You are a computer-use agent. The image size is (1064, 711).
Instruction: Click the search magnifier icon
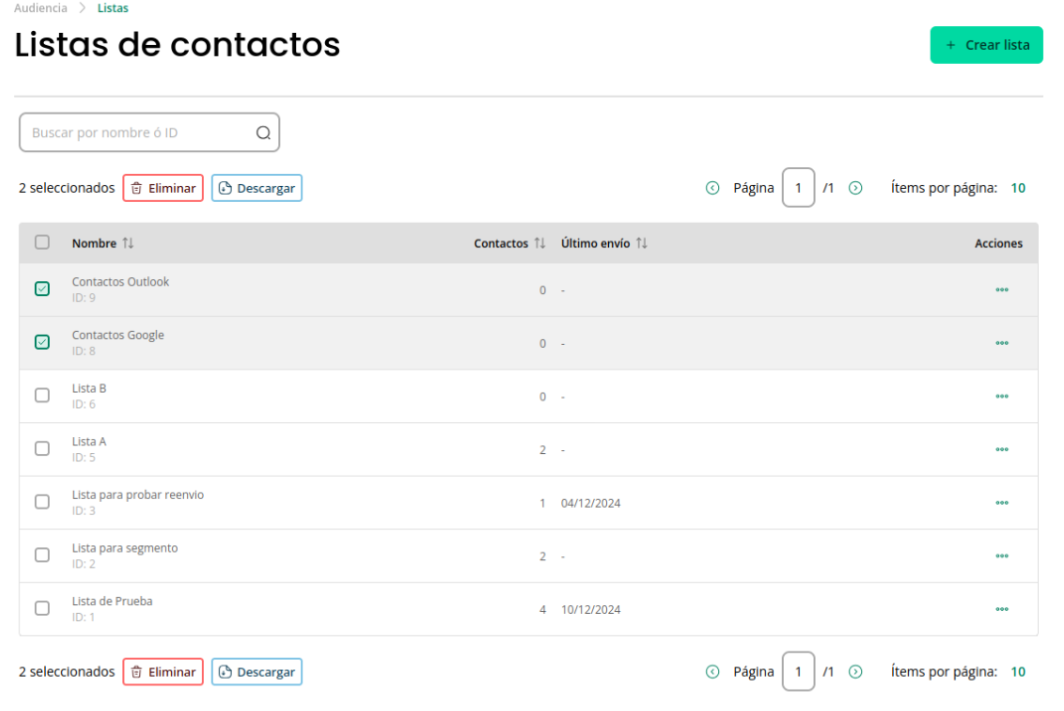(x=263, y=133)
